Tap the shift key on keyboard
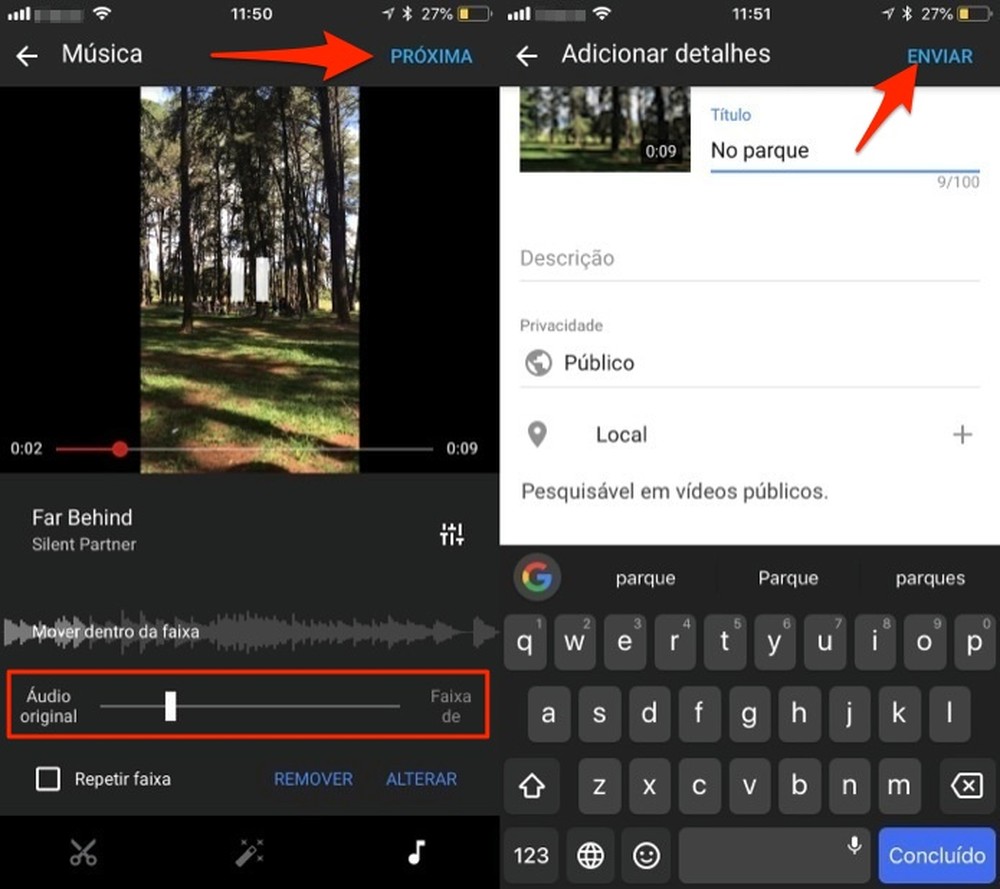This screenshot has width=1000, height=889. [532, 786]
